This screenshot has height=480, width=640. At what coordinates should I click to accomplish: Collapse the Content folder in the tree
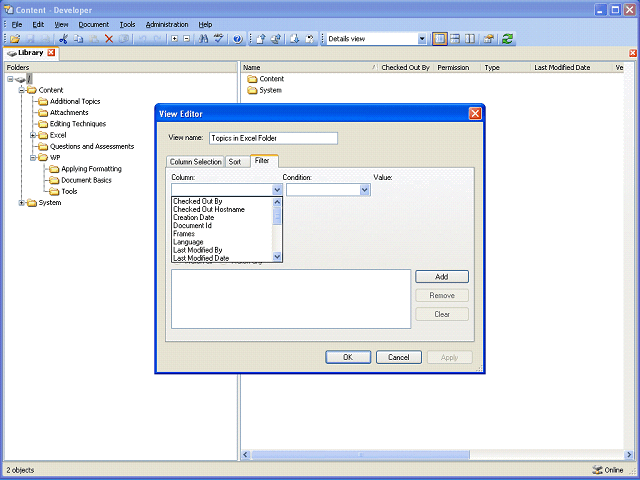pos(22,90)
